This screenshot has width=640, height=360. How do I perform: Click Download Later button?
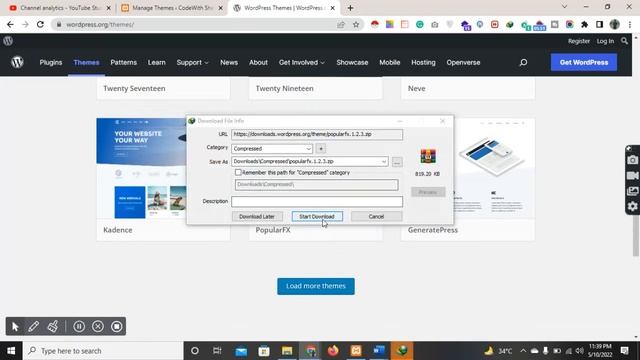pyautogui.click(x=257, y=216)
